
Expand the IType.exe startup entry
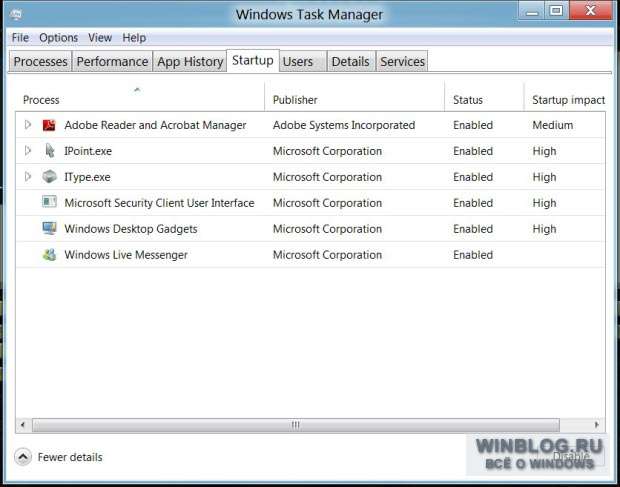click(28, 176)
